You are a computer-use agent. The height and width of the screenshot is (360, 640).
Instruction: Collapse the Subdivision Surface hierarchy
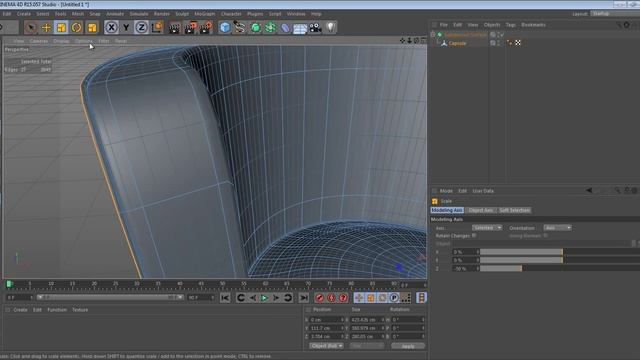pos(433,35)
